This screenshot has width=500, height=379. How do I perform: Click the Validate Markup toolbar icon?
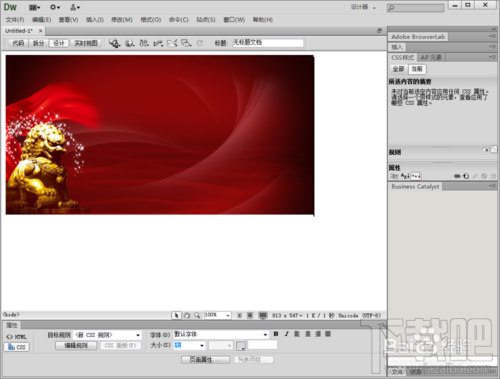pyautogui.click(x=158, y=43)
